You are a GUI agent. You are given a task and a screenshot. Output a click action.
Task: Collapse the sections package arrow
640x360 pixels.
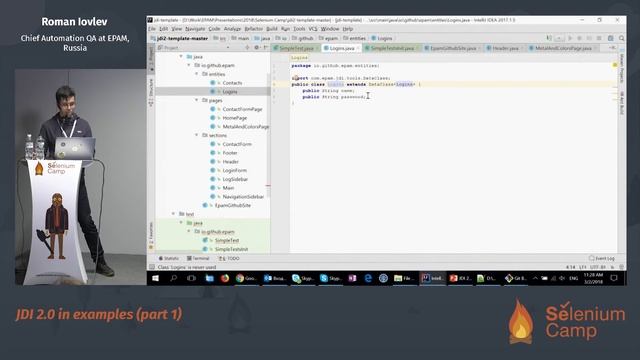tap(197, 135)
